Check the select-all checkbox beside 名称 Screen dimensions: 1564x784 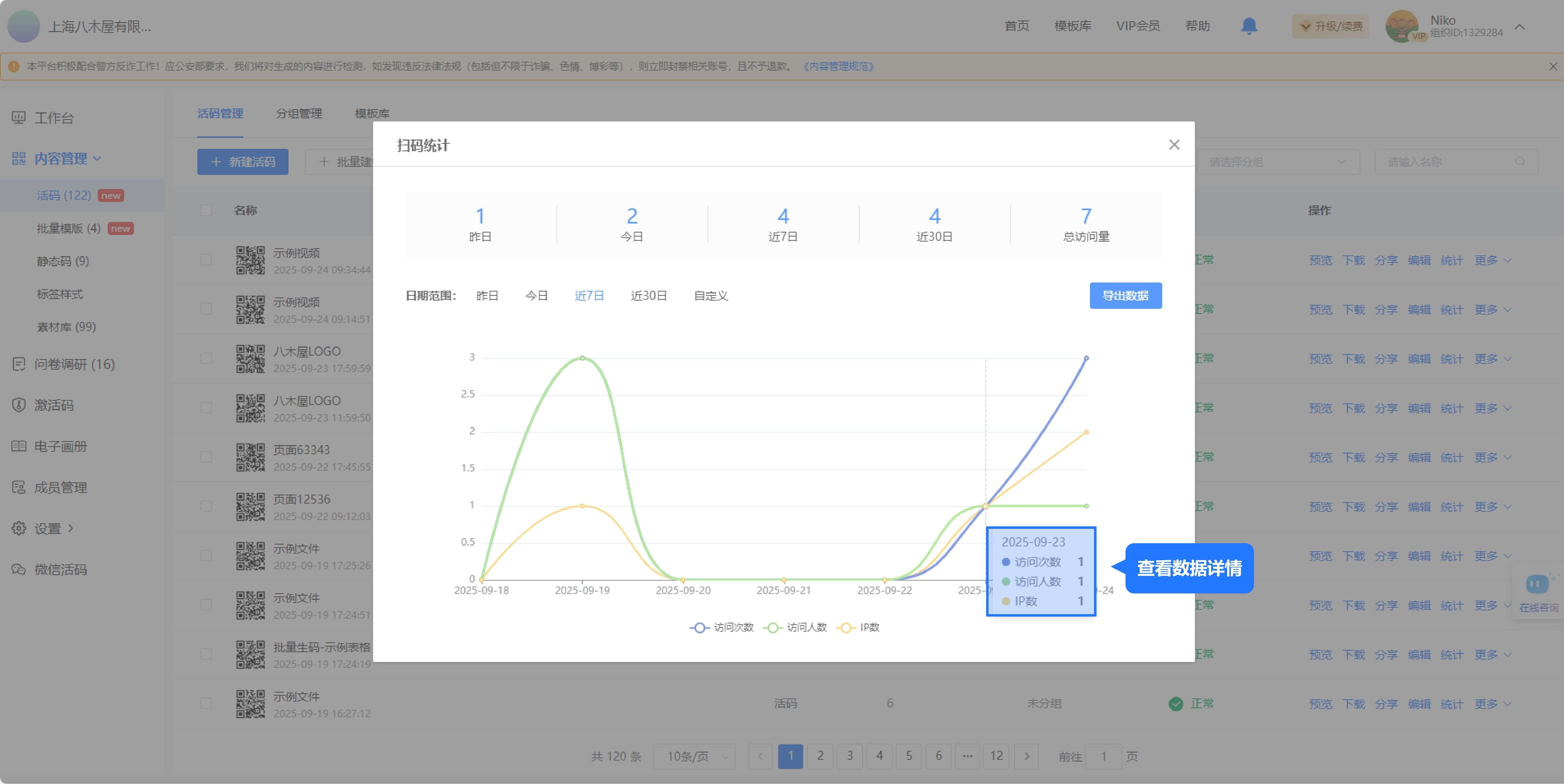coord(206,210)
